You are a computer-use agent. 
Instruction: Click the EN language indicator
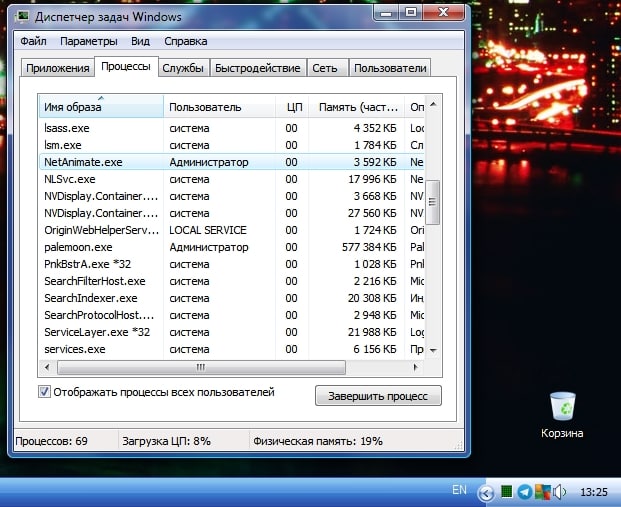(459, 490)
